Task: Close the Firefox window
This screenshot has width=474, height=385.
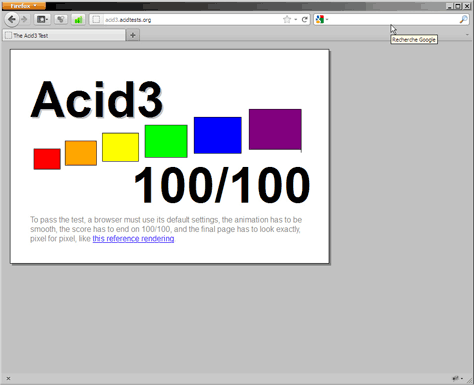Action: [467, 6]
